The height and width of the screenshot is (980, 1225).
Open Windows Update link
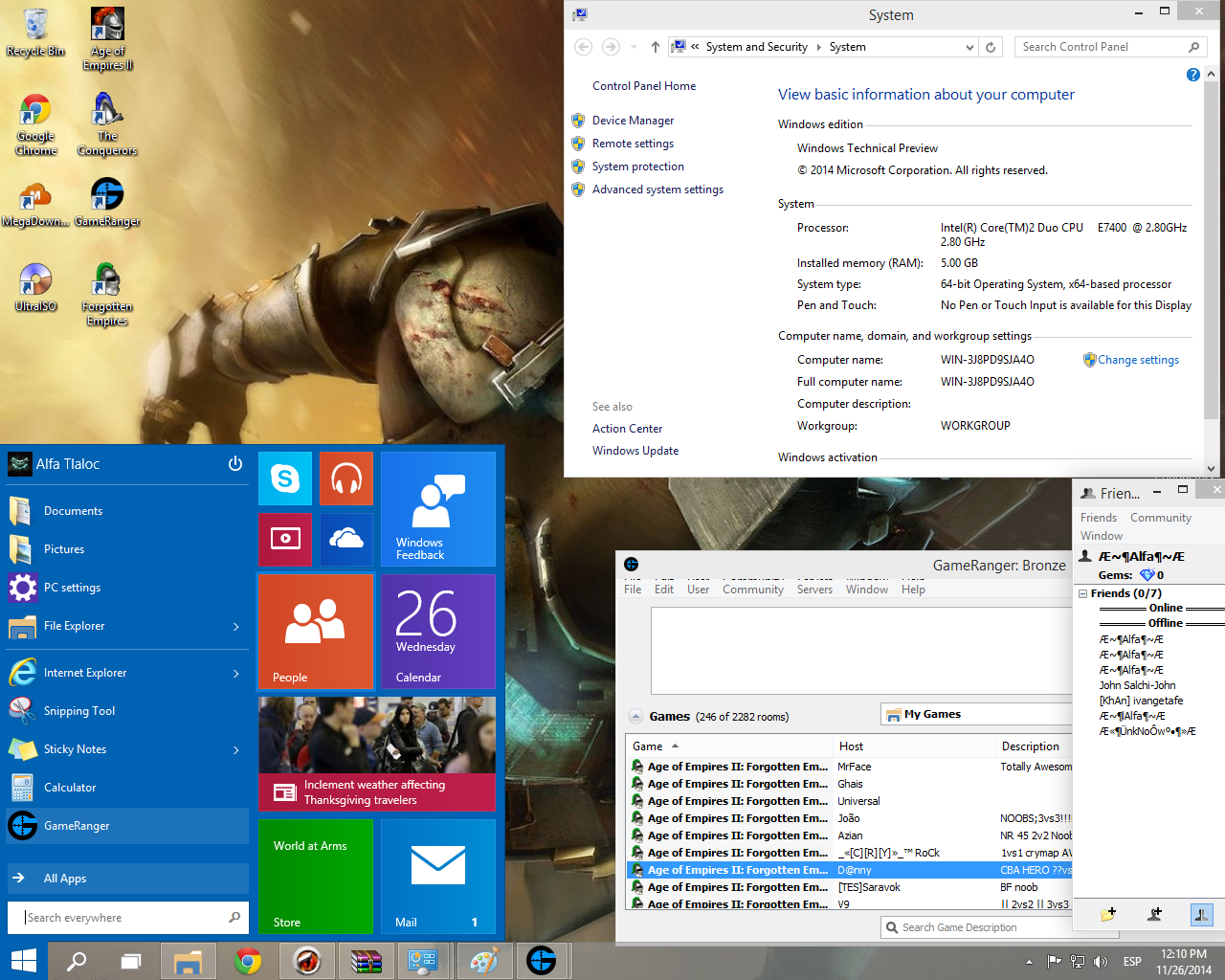[635, 451]
